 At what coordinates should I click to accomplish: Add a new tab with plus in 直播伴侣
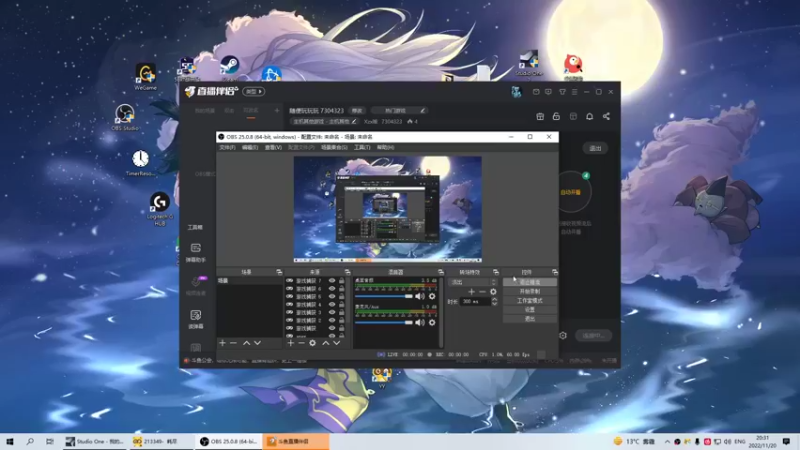tap(277, 110)
